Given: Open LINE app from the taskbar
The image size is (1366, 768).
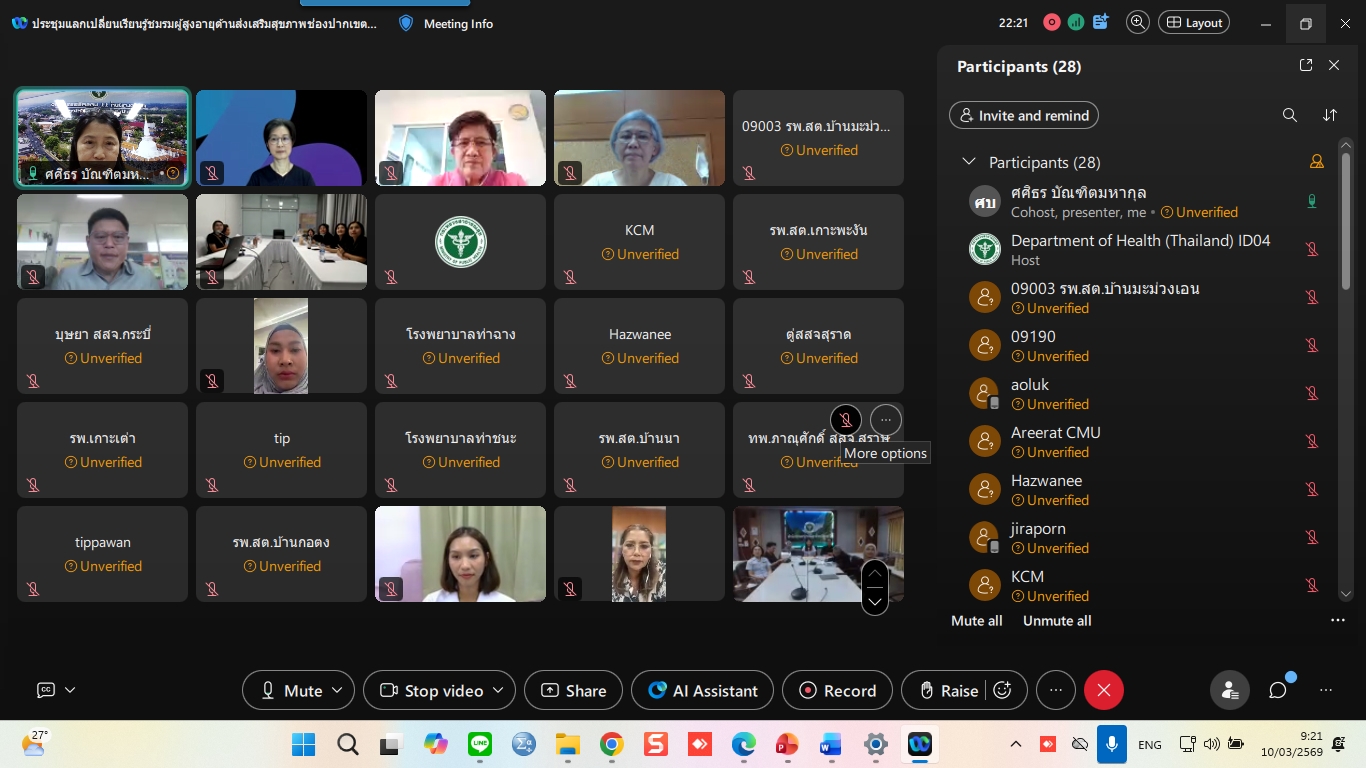Looking at the screenshot, I should pos(480,744).
